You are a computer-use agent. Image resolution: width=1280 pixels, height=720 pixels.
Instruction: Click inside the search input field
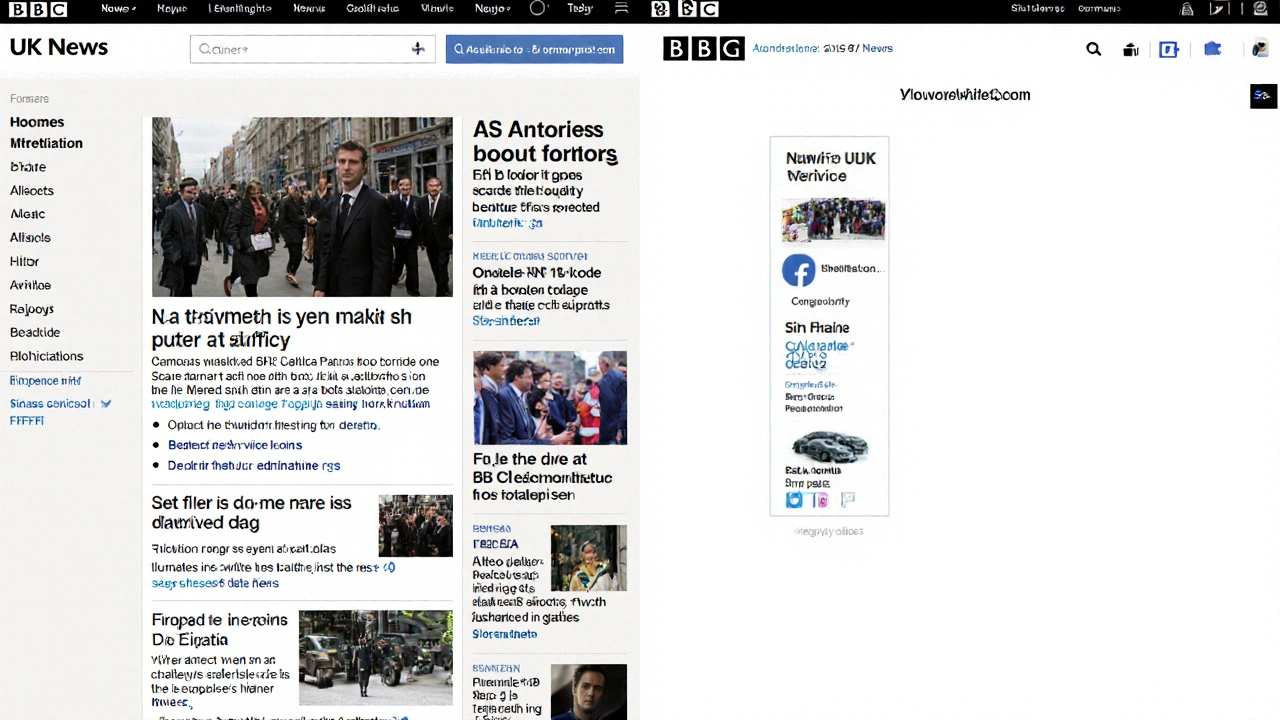[x=300, y=49]
